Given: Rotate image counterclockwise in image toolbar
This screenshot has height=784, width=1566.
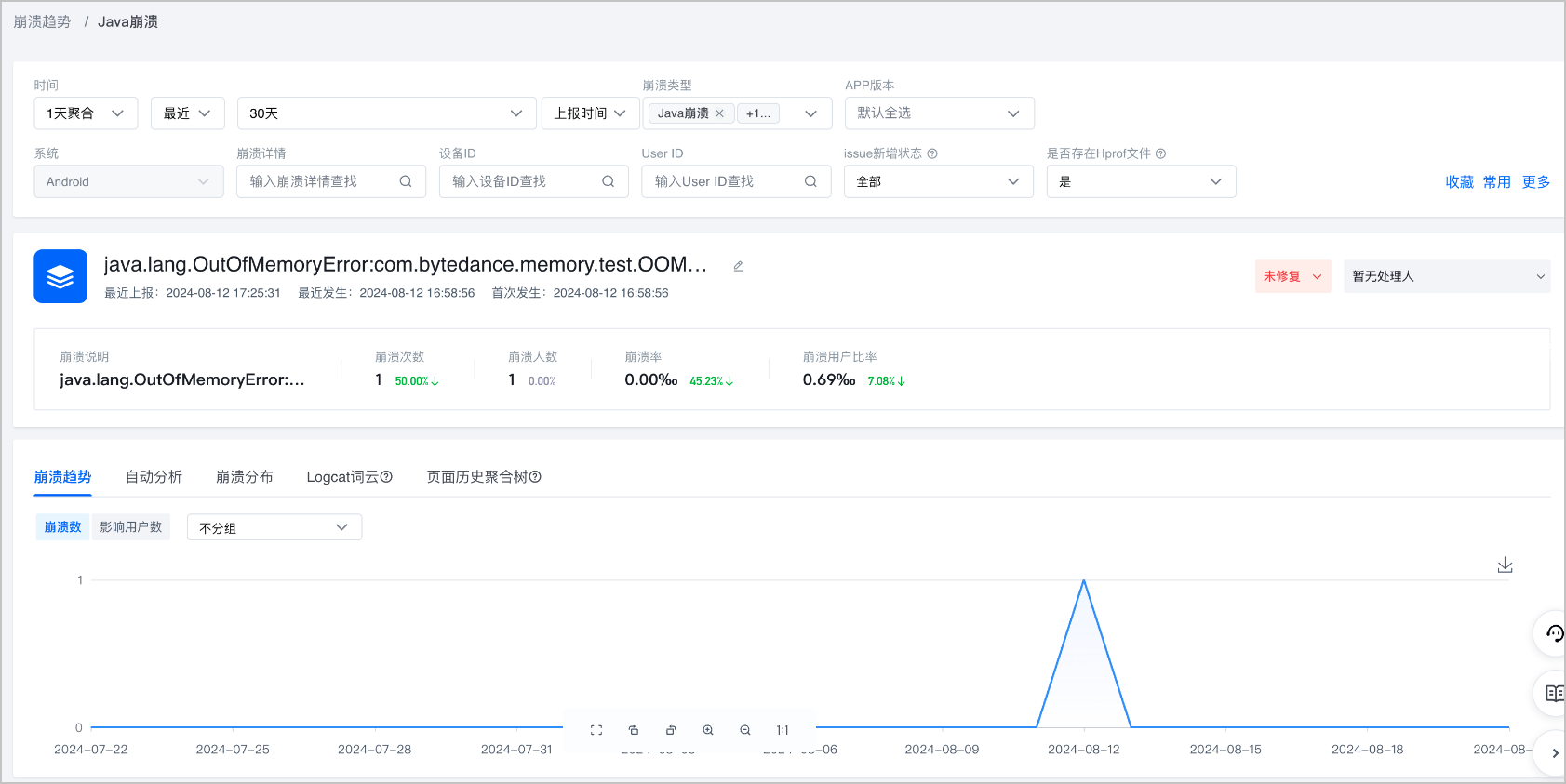Looking at the screenshot, I should (634, 730).
